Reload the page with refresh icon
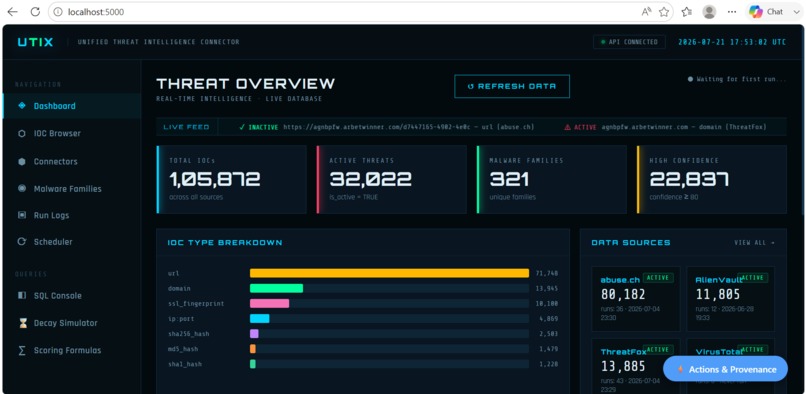Viewport: 806px width, 394px height. (x=35, y=12)
